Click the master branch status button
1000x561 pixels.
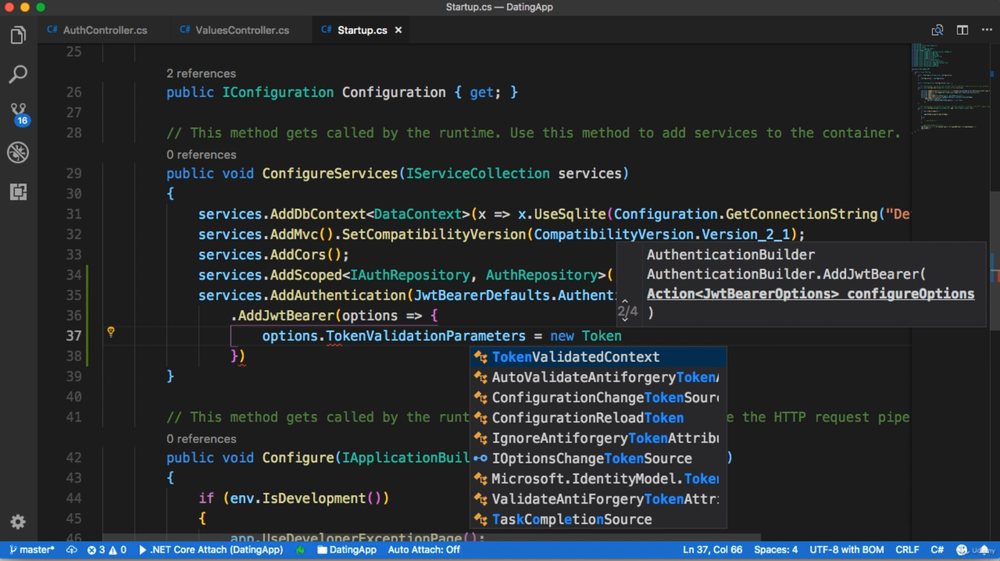[x=32, y=550]
